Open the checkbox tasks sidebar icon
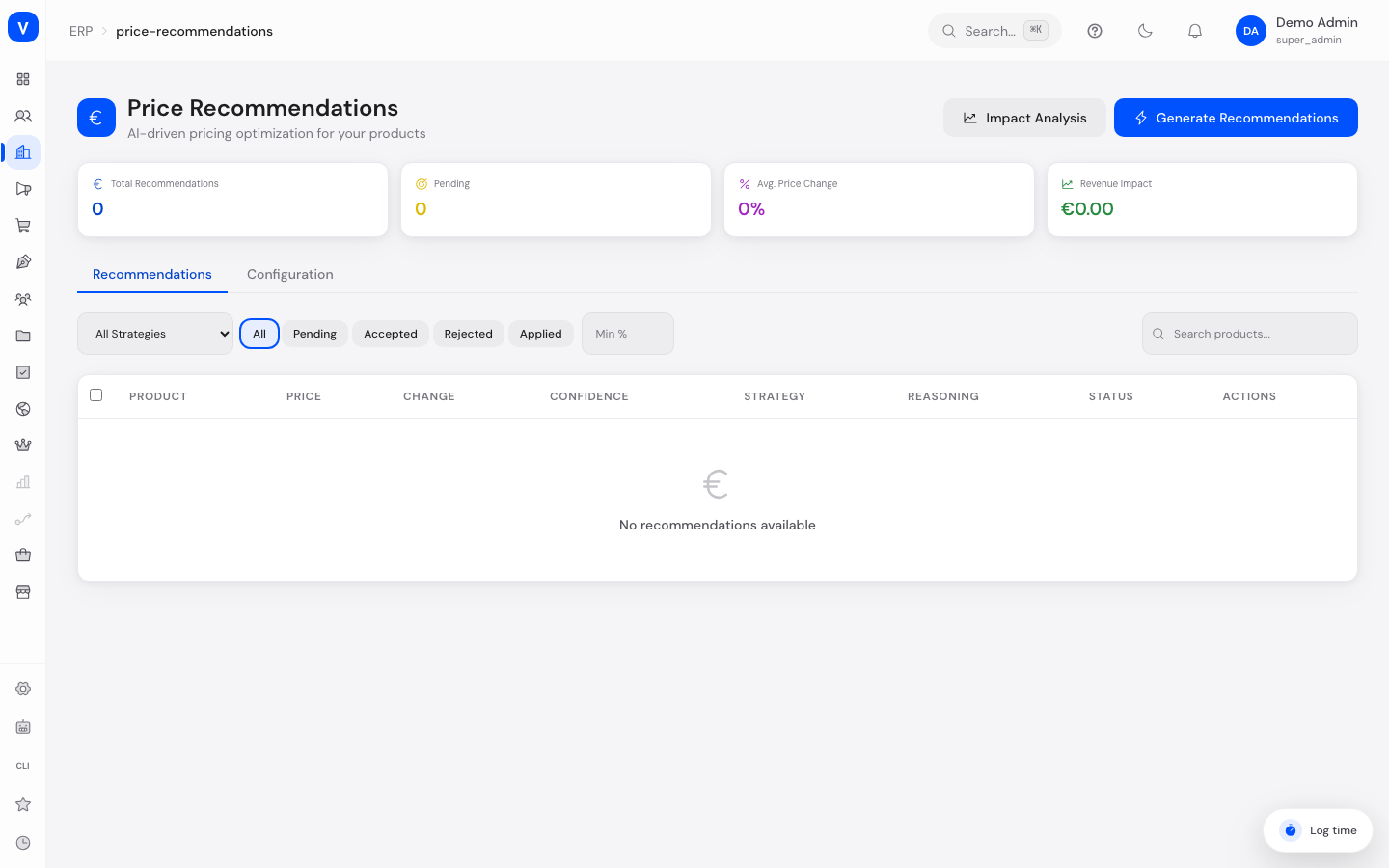Image resolution: width=1389 pixels, height=868 pixels. (23, 372)
